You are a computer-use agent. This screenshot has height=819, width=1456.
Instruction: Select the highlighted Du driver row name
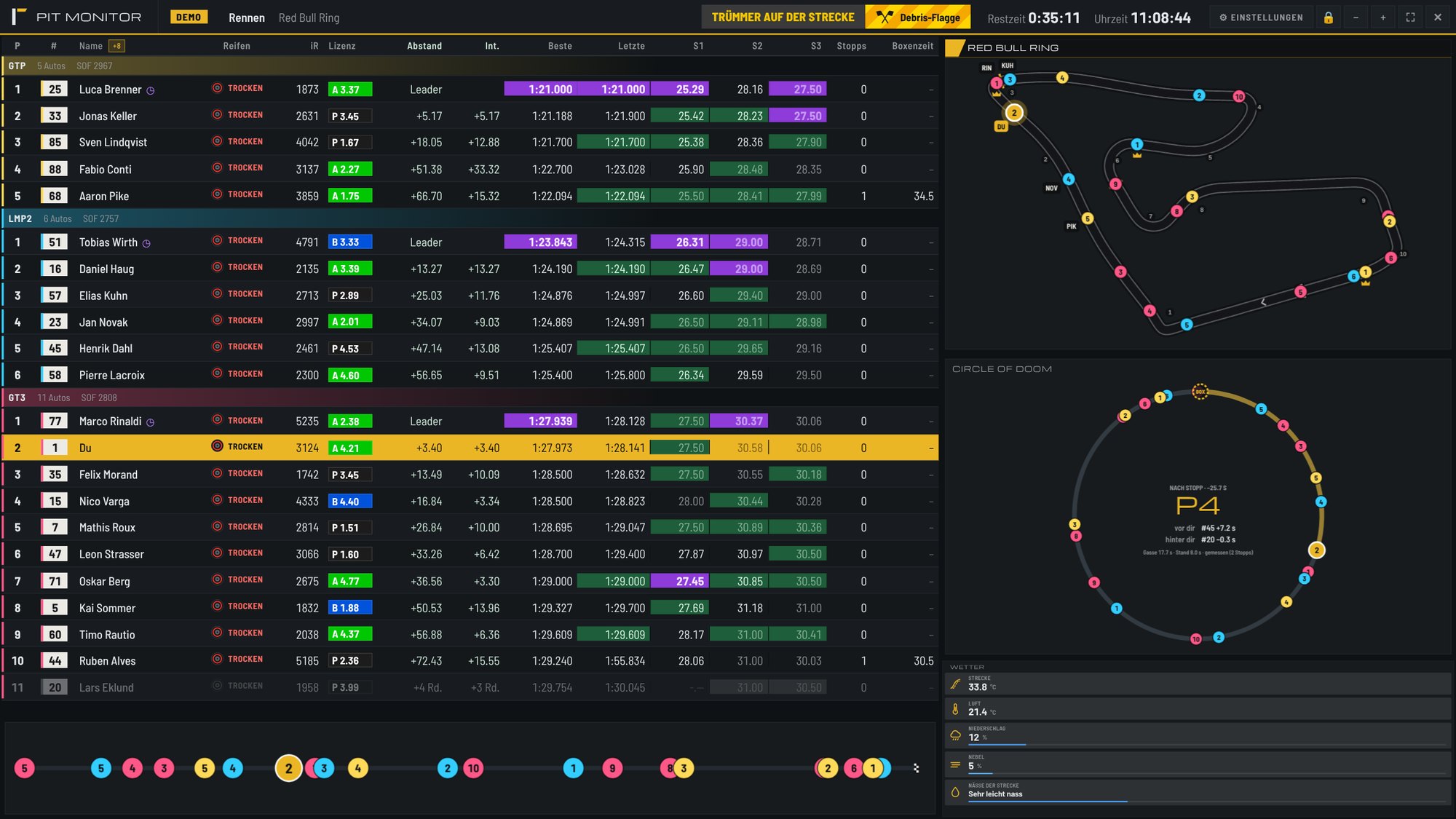point(85,448)
